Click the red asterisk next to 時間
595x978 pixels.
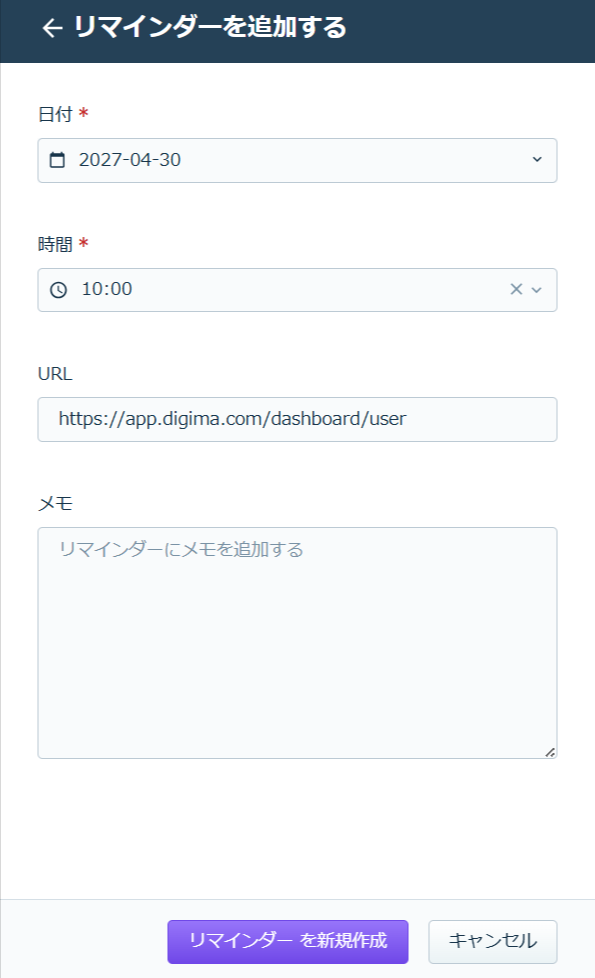84,243
